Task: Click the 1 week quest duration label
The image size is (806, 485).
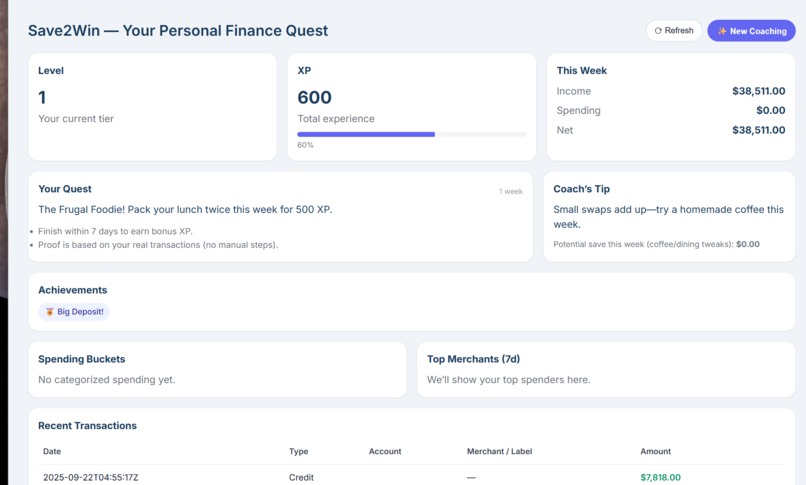Action: point(510,191)
